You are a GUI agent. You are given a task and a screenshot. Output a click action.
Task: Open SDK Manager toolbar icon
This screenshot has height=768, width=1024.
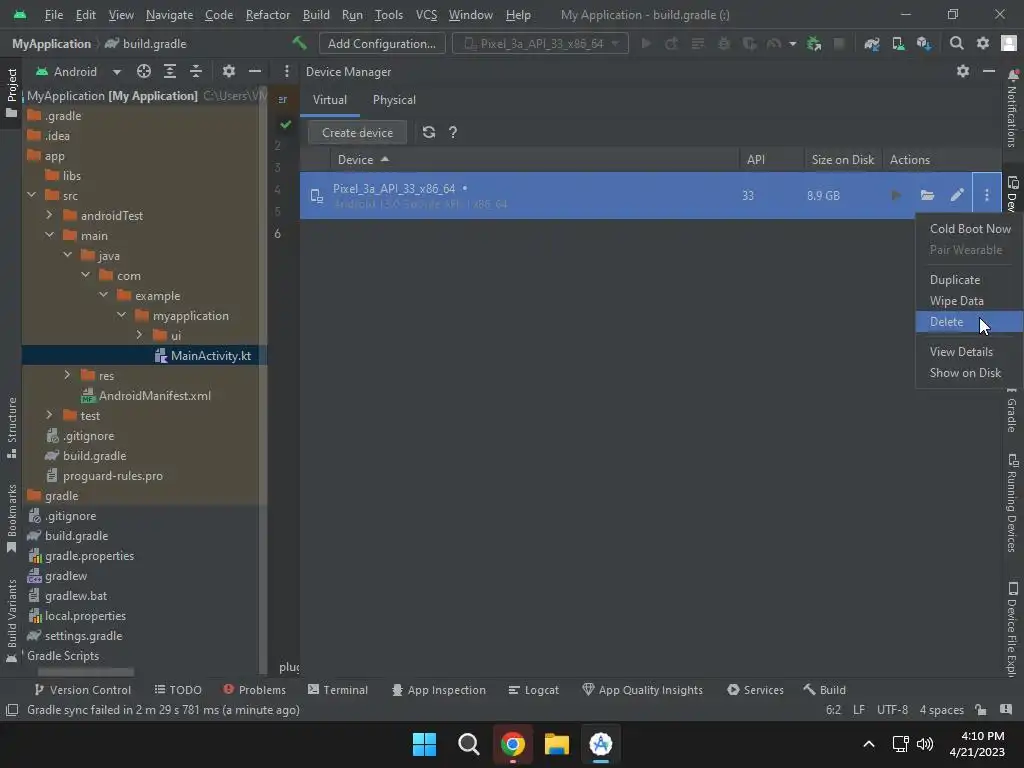coord(924,44)
